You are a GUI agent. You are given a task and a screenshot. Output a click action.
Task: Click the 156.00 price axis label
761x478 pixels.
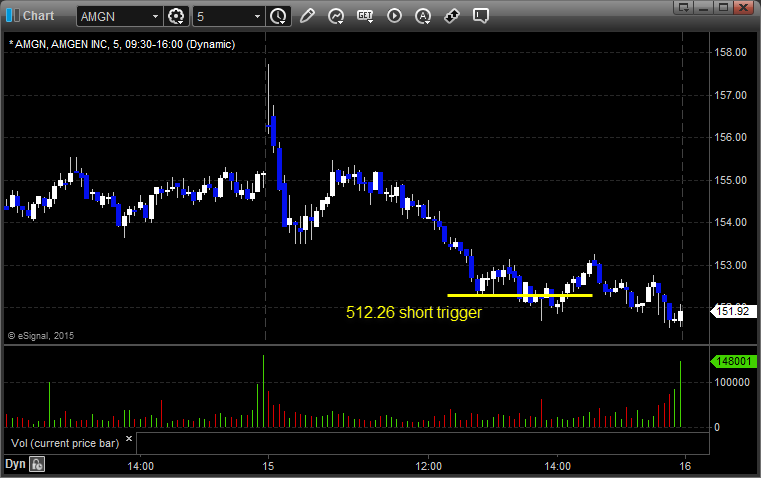pos(730,137)
